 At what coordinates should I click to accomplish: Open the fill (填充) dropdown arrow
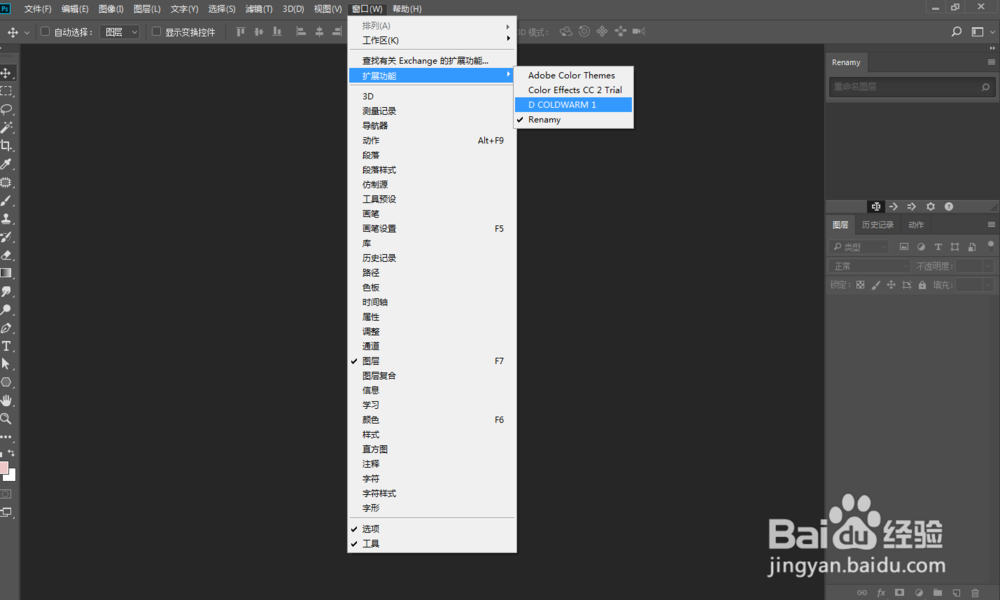989,285
